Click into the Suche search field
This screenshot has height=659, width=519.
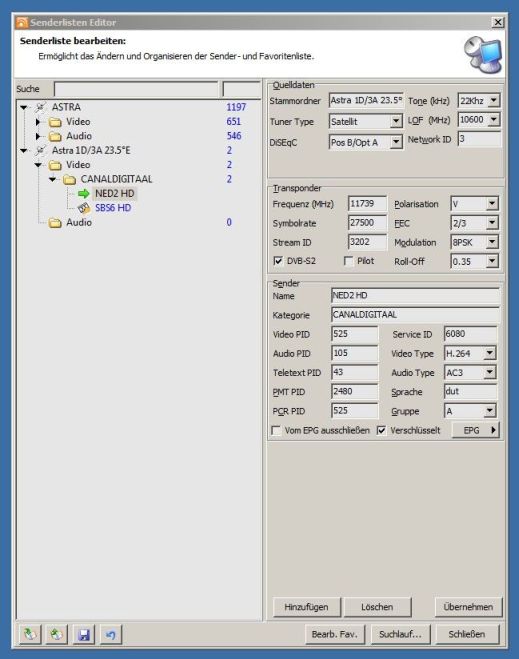136,89
